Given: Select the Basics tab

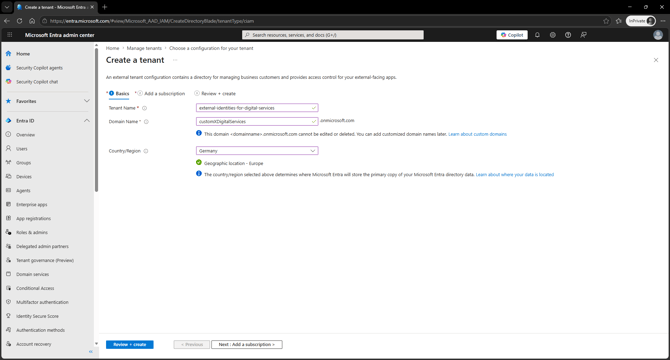Looking at the screenshot, I should click(x=119, y=94).
